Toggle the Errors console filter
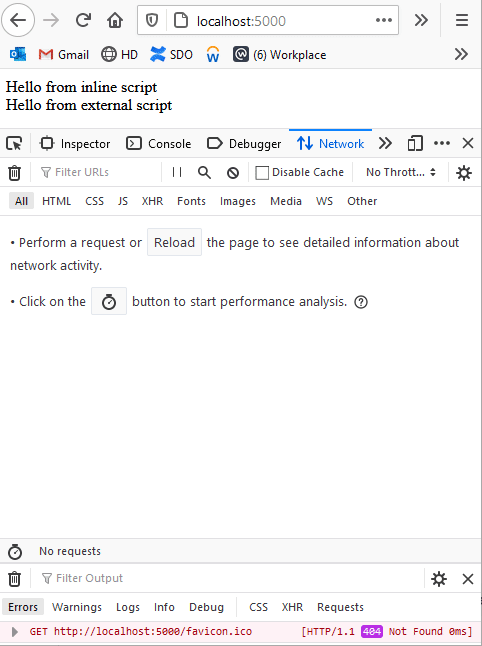This screenshot has width=482, height=646. click(x=23, y=607)
